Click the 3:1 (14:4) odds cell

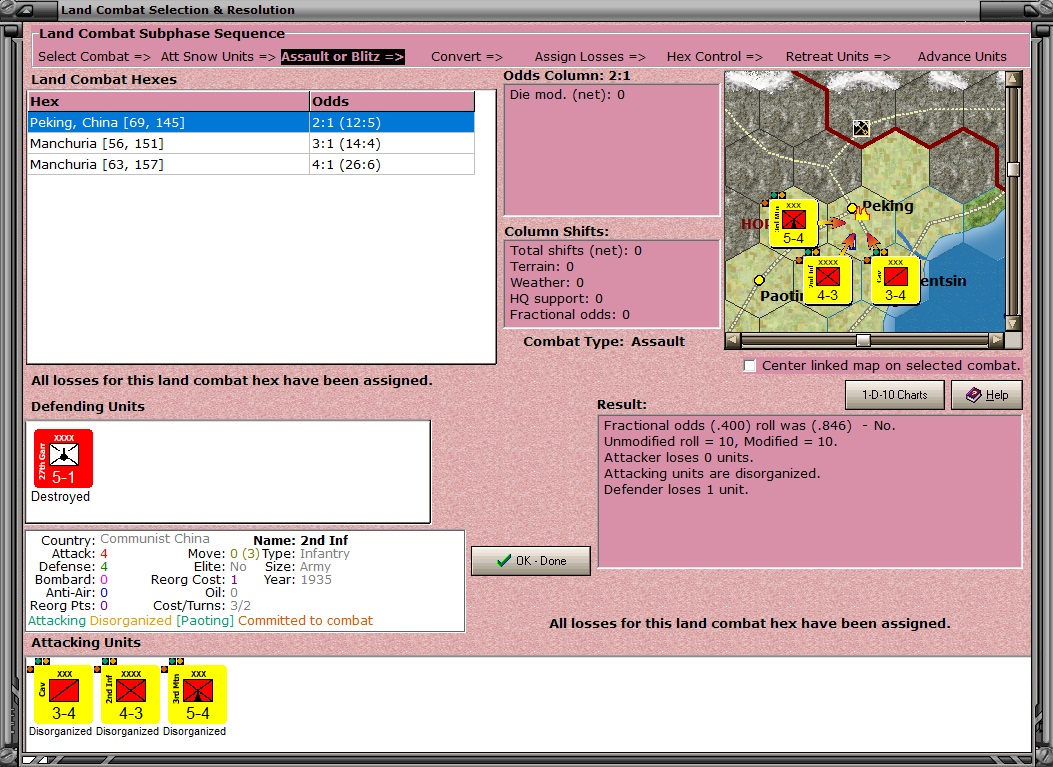point(392,144)
